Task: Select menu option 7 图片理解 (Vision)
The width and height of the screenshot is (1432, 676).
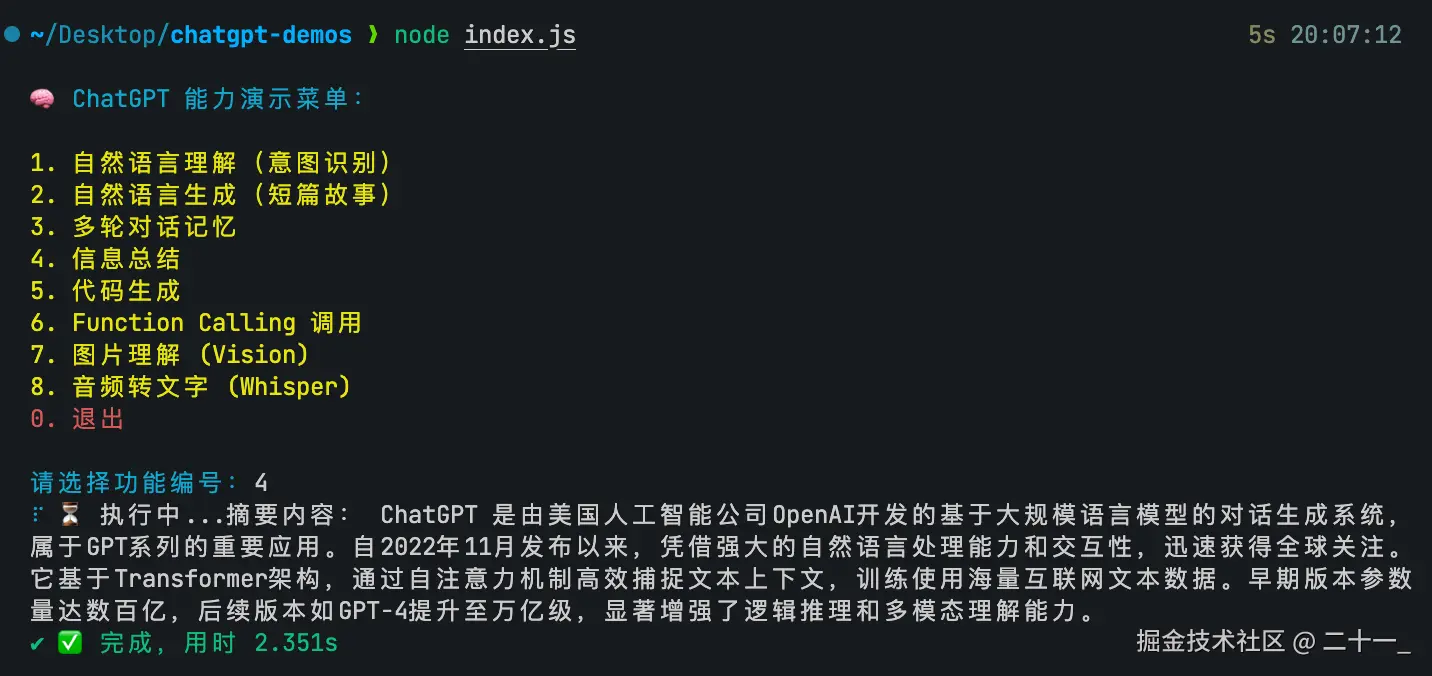Action: (x=170, y=355)
